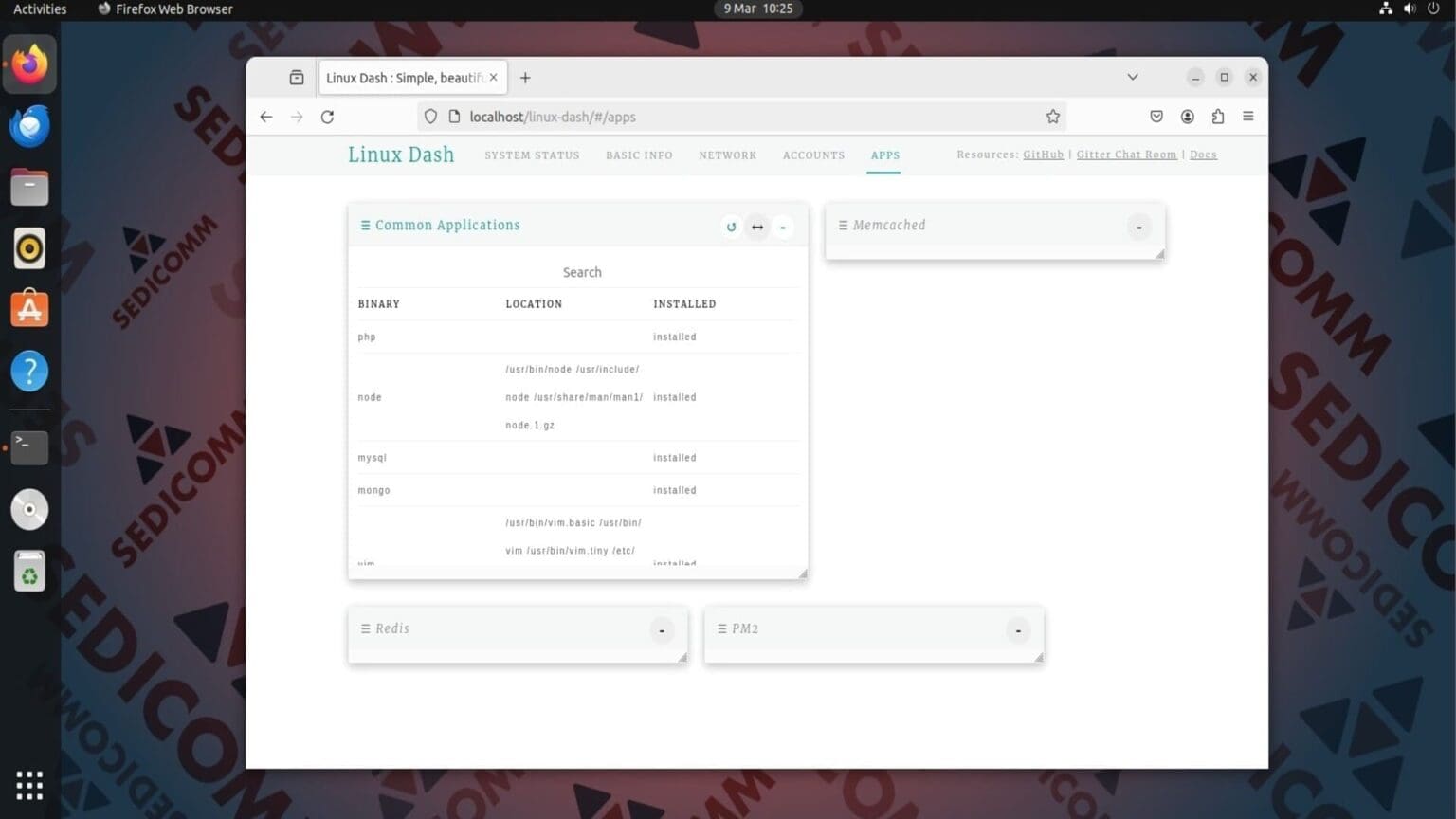Switch to the Basic Info tab

[639, 155]
